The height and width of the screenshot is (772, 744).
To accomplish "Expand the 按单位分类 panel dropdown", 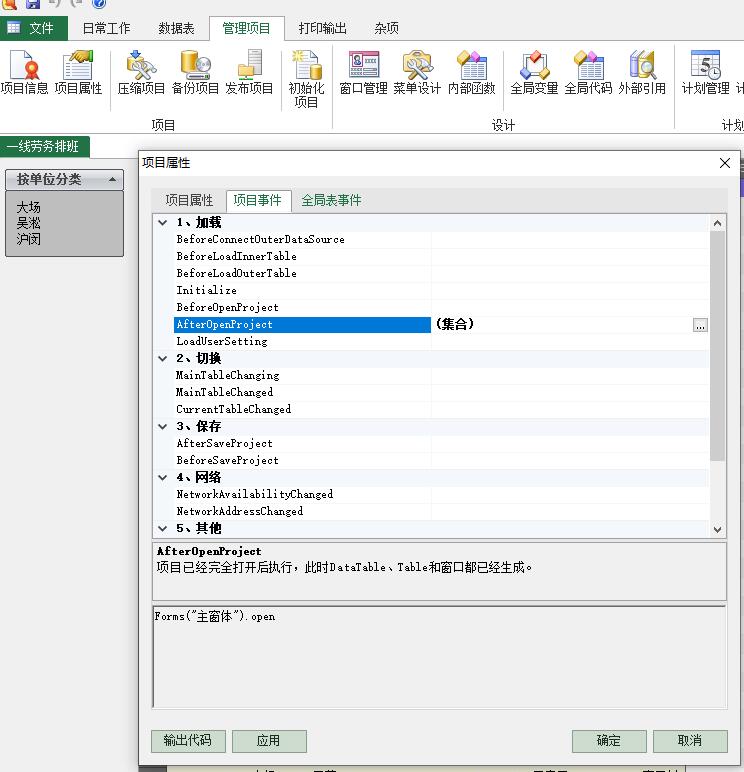I will click(x=113, y=180).
